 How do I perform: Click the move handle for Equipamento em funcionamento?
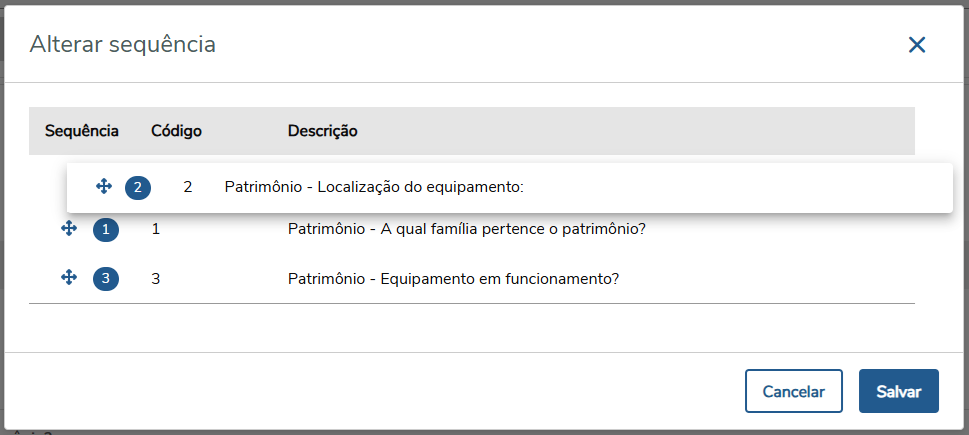pos(69,277)
